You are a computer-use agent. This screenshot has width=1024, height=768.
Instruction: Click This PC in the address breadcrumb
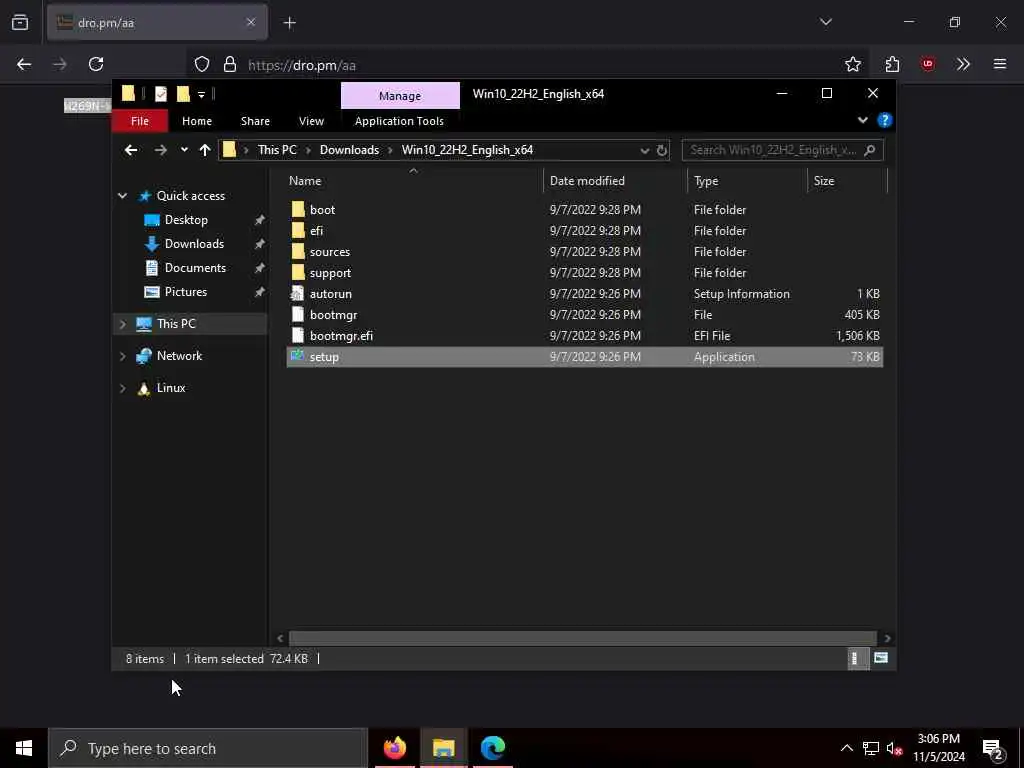[x=277, y=150]
